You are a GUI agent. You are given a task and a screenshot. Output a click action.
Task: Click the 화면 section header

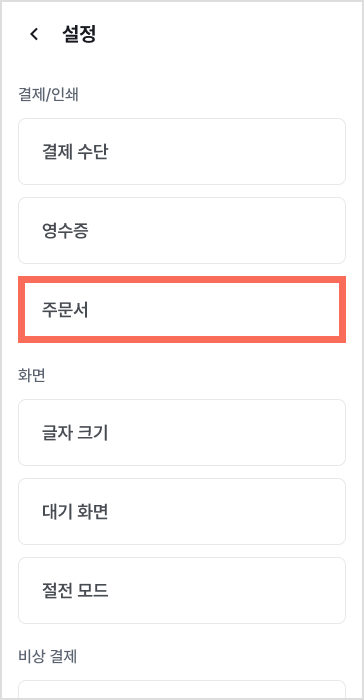click(32, 376)
